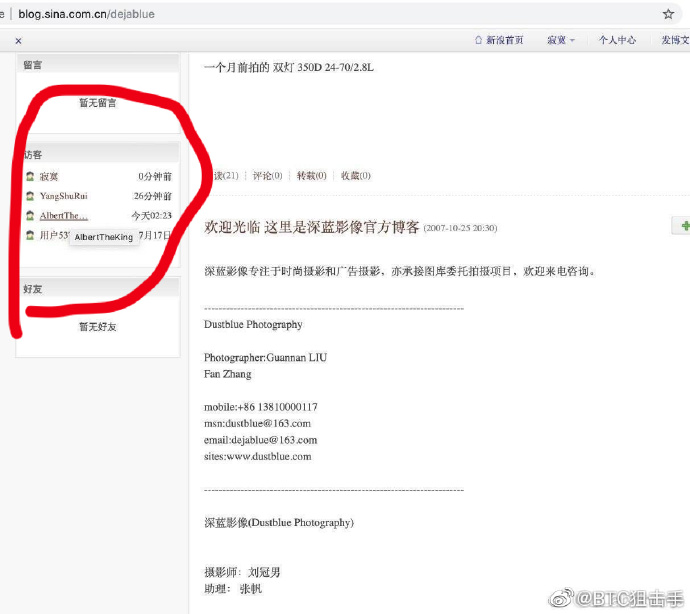Click the avatar icon next to YangShuRui
This screenshot has width=690, height=614.
(30, 196)
